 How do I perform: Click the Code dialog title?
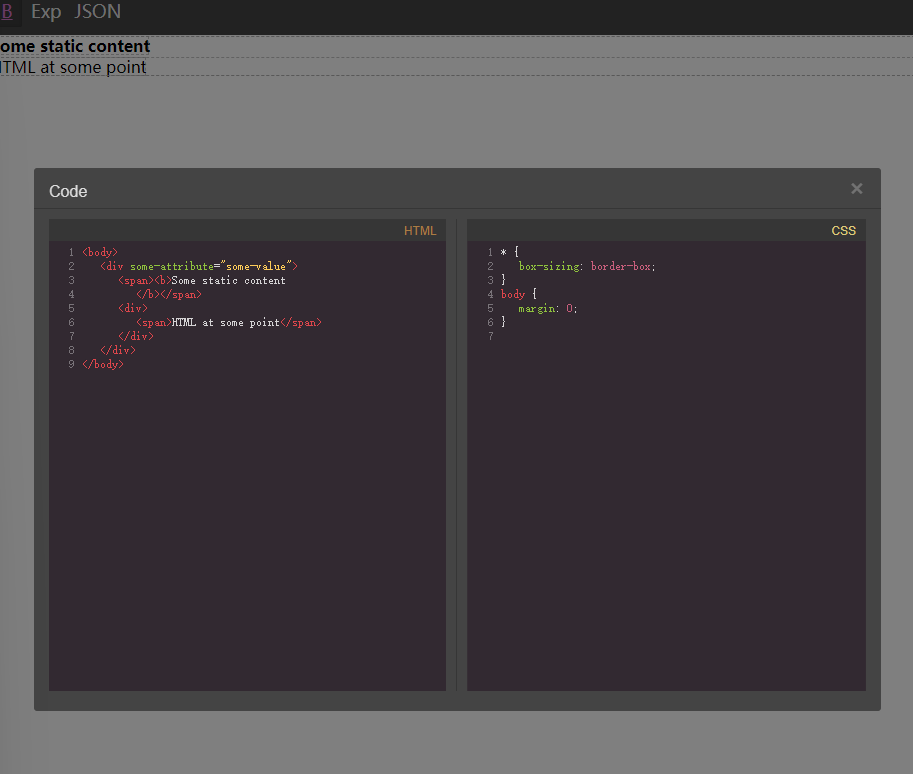pyautogui.click(x=68, y=191)
